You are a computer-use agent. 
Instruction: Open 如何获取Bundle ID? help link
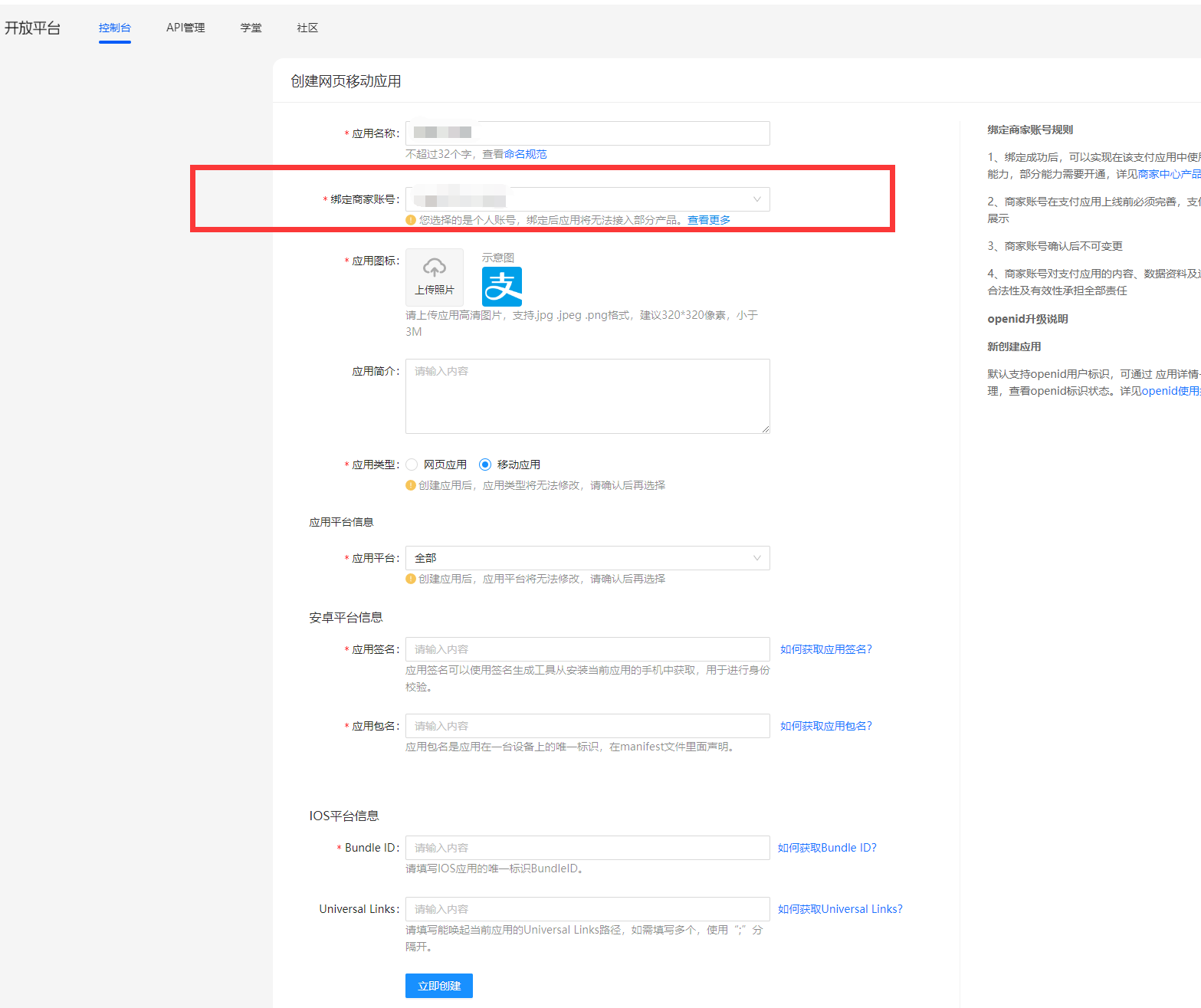[x=827, y=848]
